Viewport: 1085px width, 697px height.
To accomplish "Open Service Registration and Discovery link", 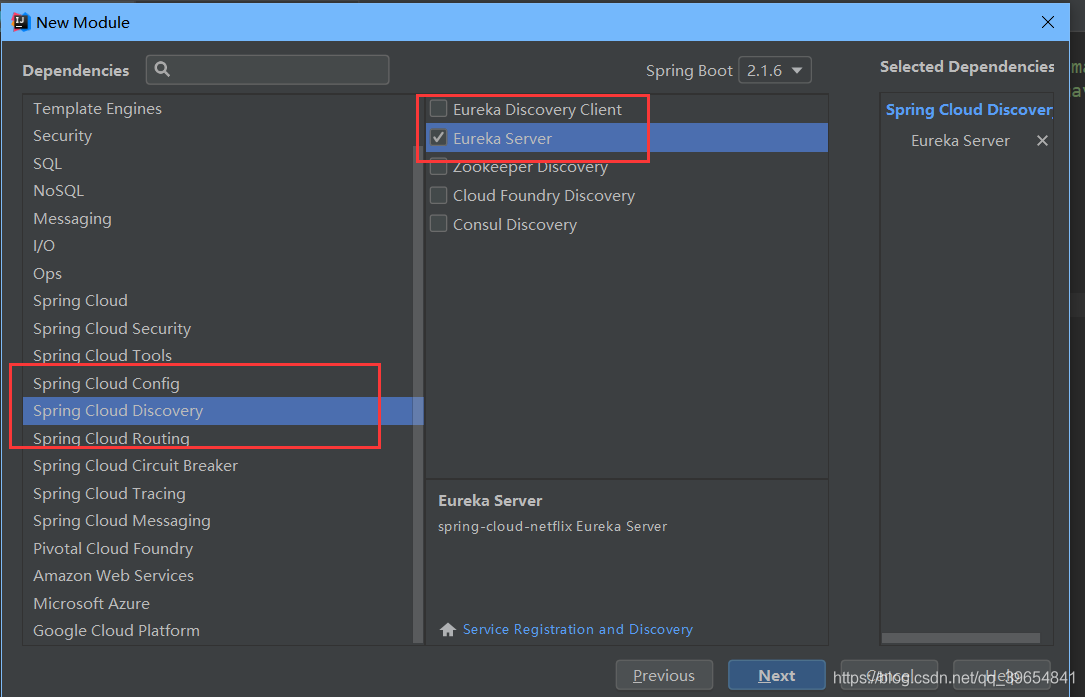I will coord(577,630).
